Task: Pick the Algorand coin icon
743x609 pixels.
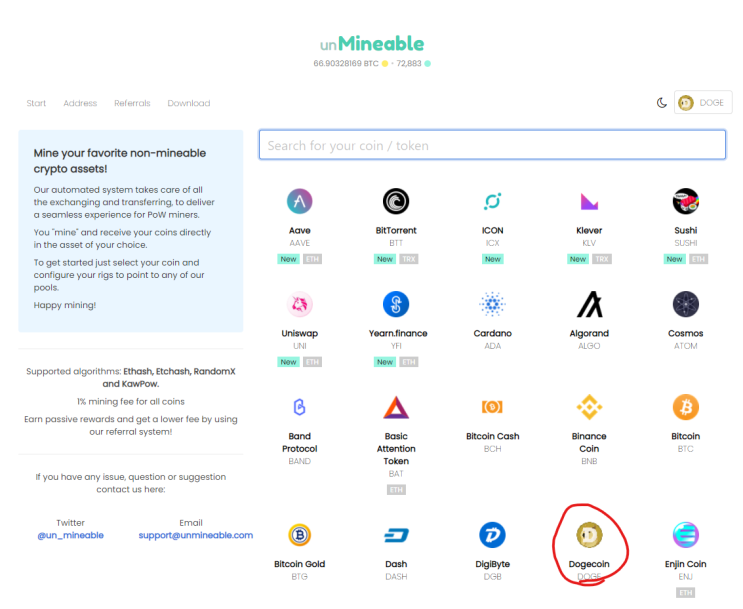Action: [589, 304]
